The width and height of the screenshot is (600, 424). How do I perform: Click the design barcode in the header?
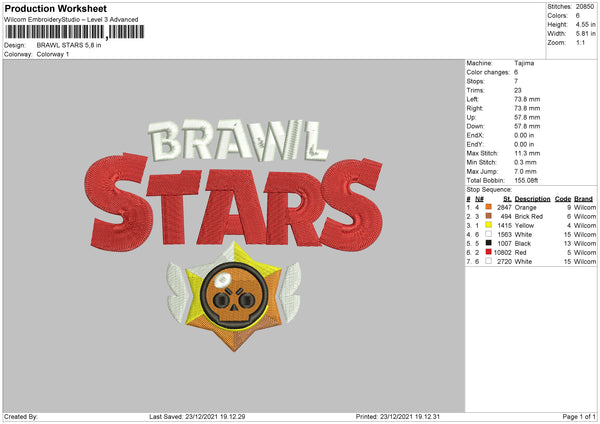(x=75, y=32)
